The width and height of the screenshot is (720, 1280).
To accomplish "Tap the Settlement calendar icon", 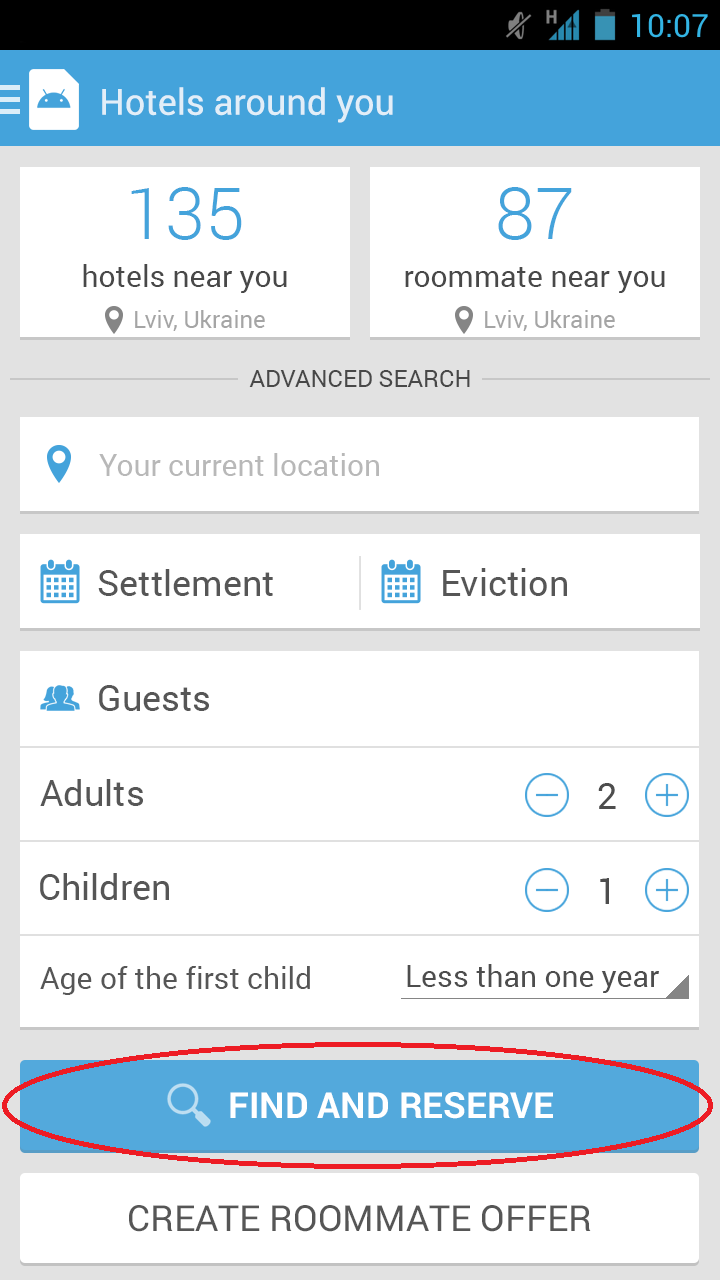I will pyautogui.click(x=60, y=583).
